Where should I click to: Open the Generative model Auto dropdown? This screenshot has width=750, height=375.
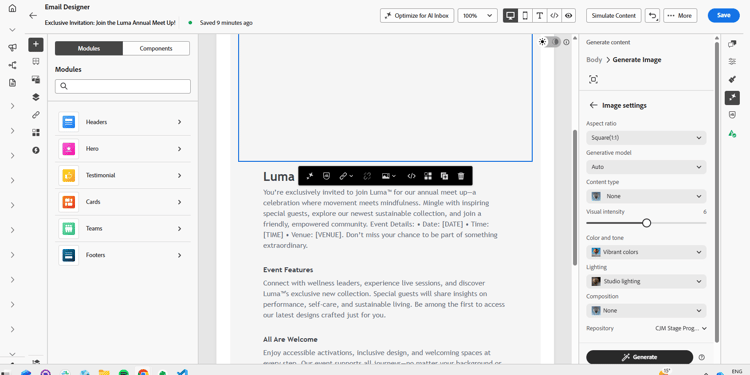646,167
